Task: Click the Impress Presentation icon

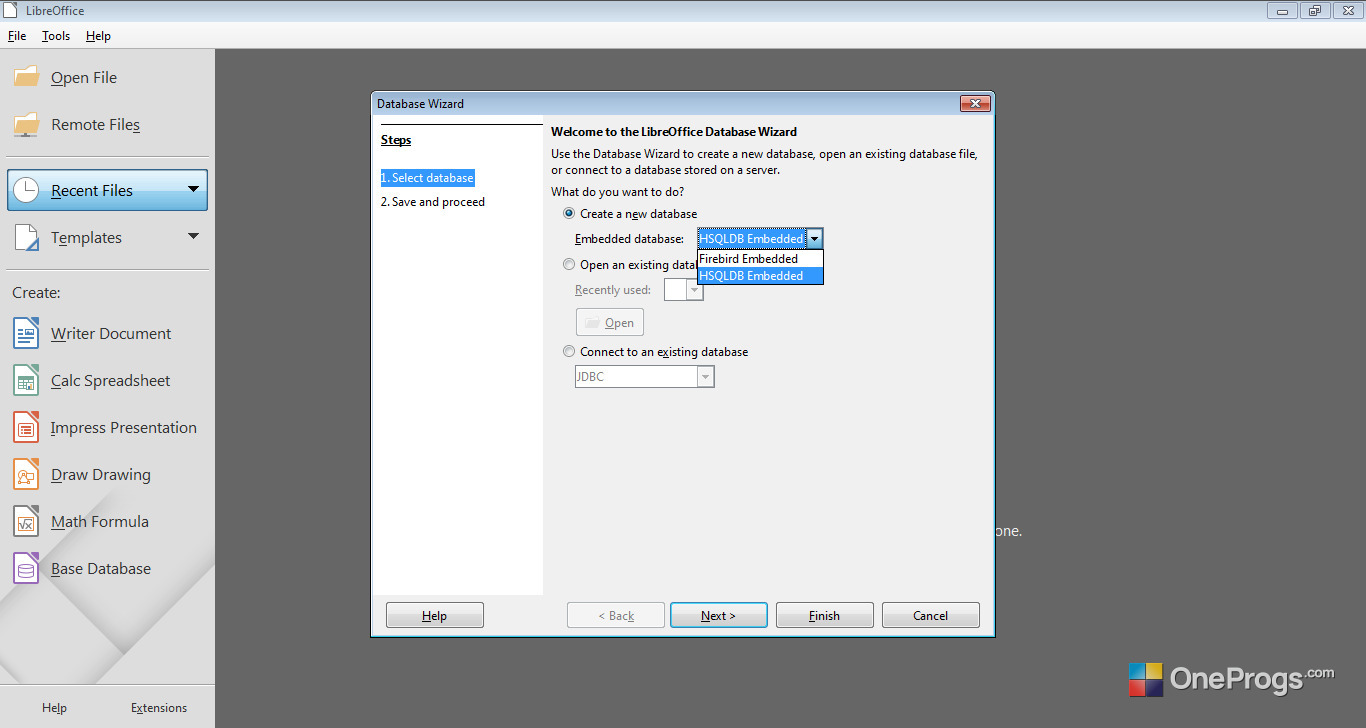Action: pos(26,427)
